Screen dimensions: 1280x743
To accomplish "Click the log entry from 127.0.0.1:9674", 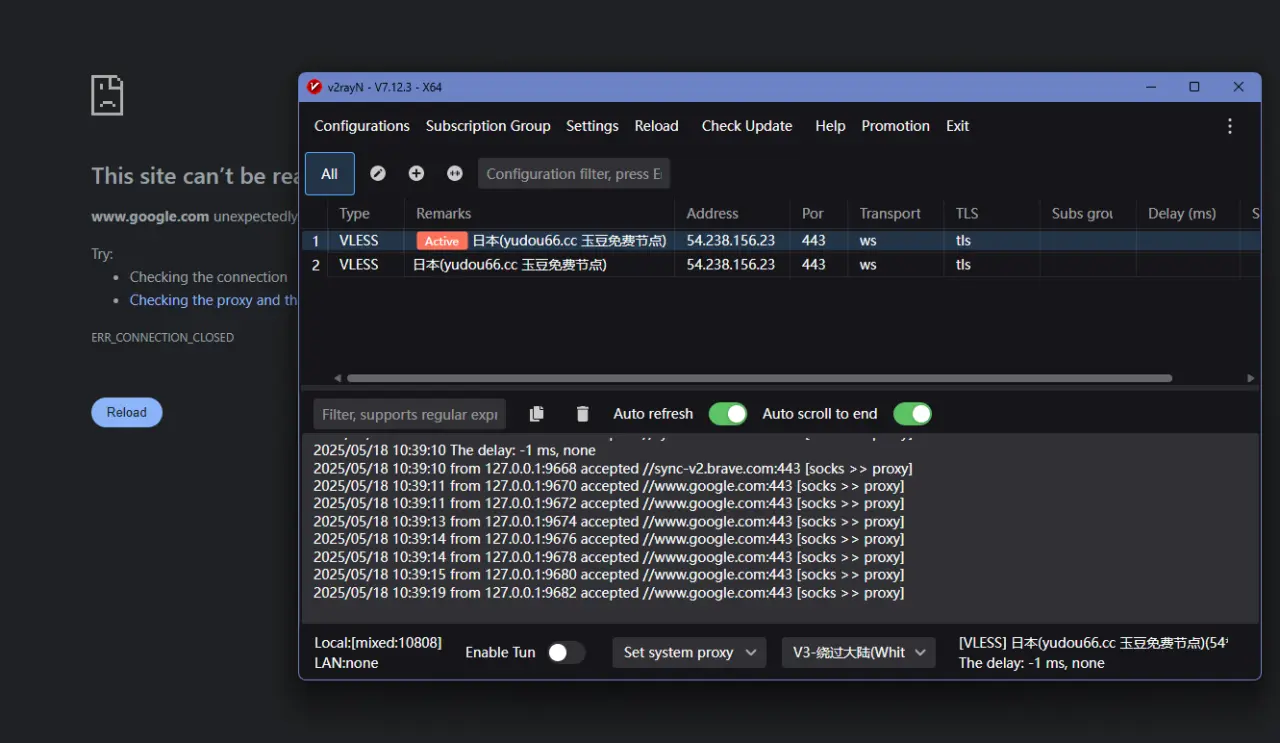I will tap(608, 521).
